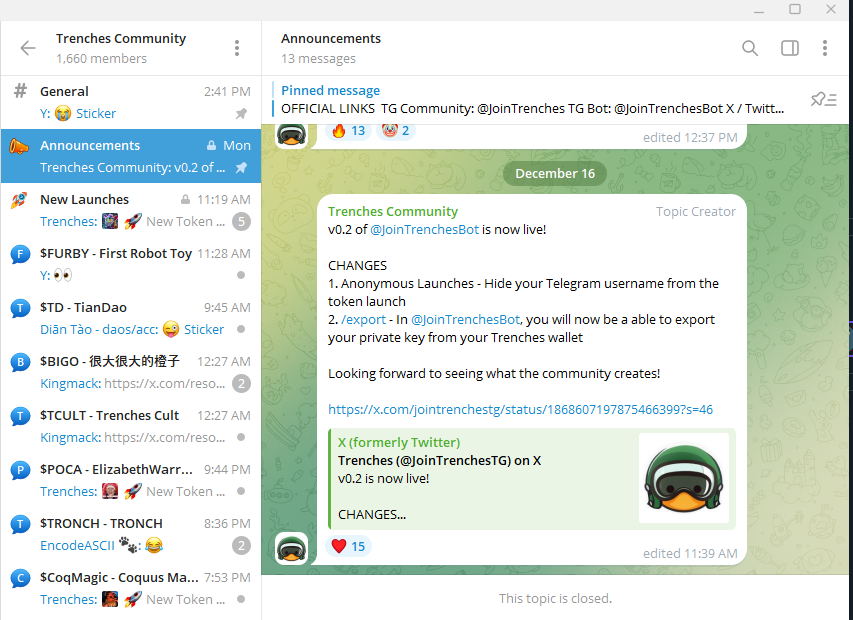Open the duck helmet preview thumbnail

(684, 478)
